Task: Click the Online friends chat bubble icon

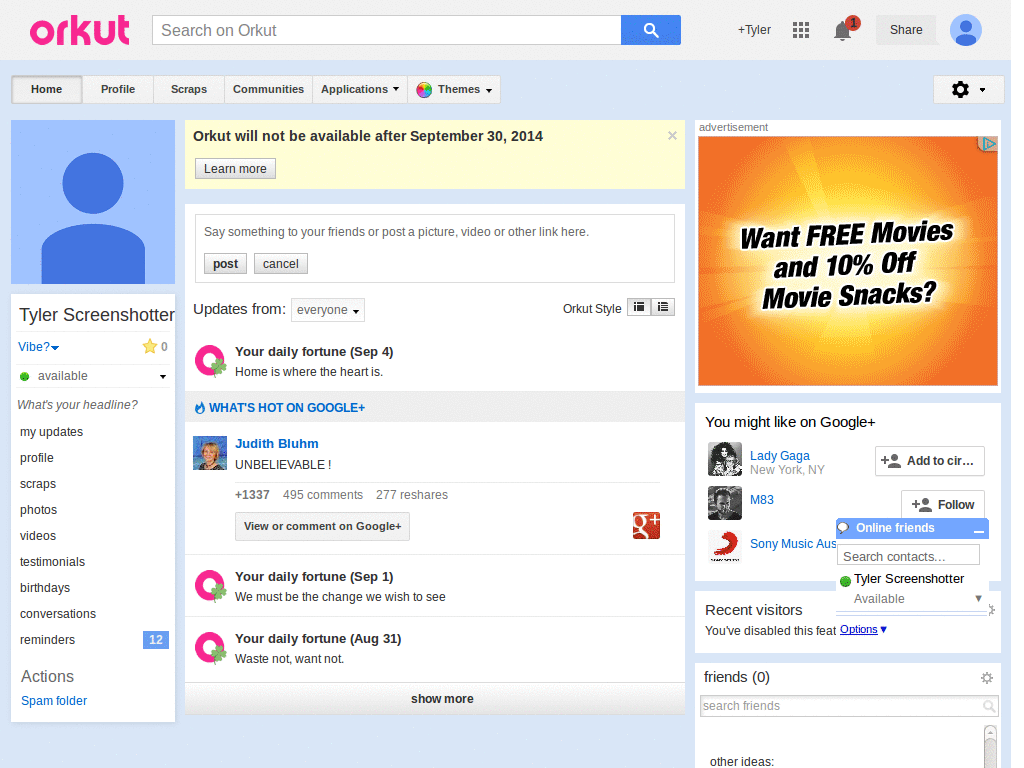Action: 844,528
